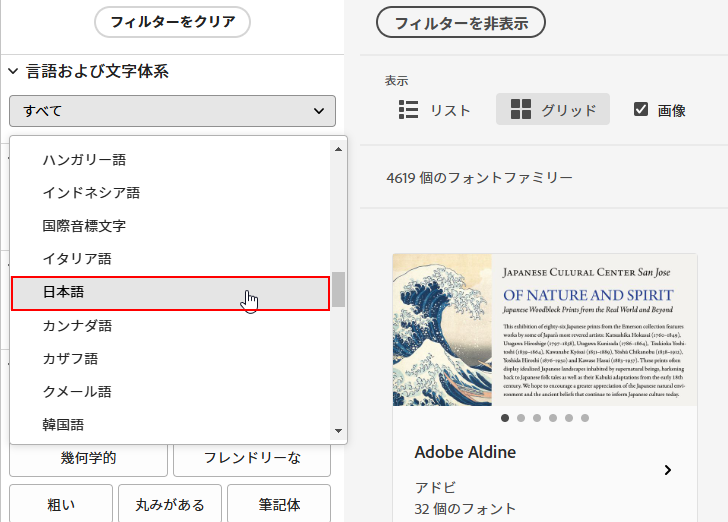
Task: Show first Adobe Aldine carousel image dot
Action: point(505,418)
